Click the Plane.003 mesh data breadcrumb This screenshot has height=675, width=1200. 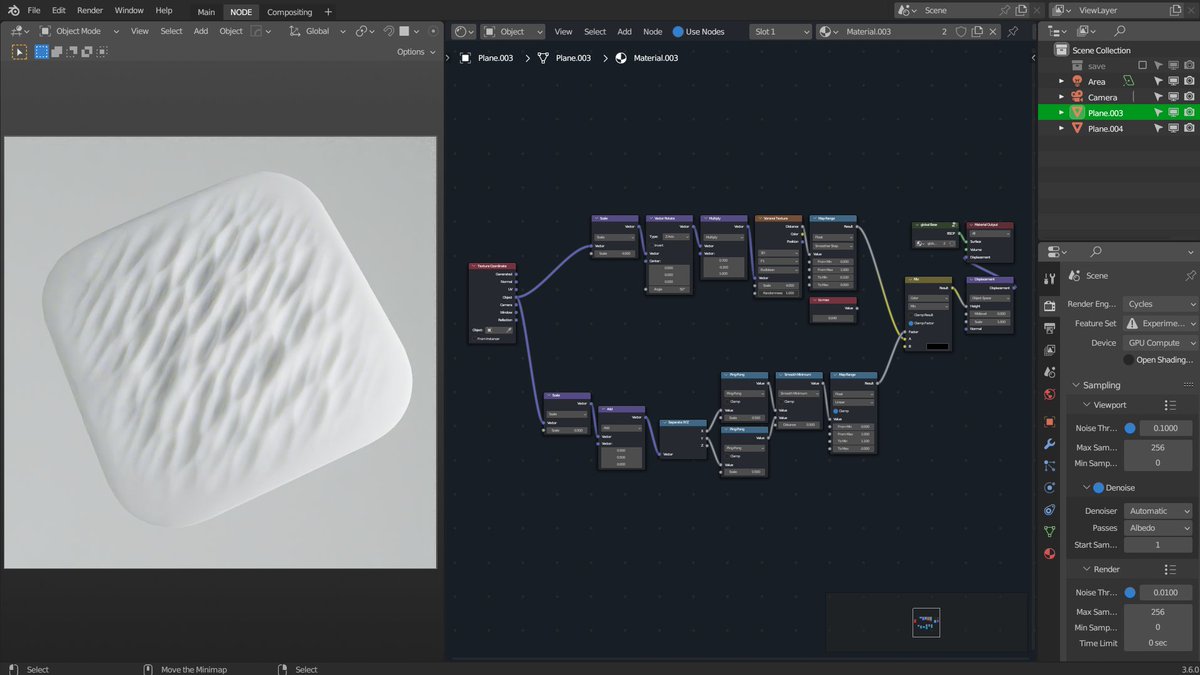click(565, 58)
